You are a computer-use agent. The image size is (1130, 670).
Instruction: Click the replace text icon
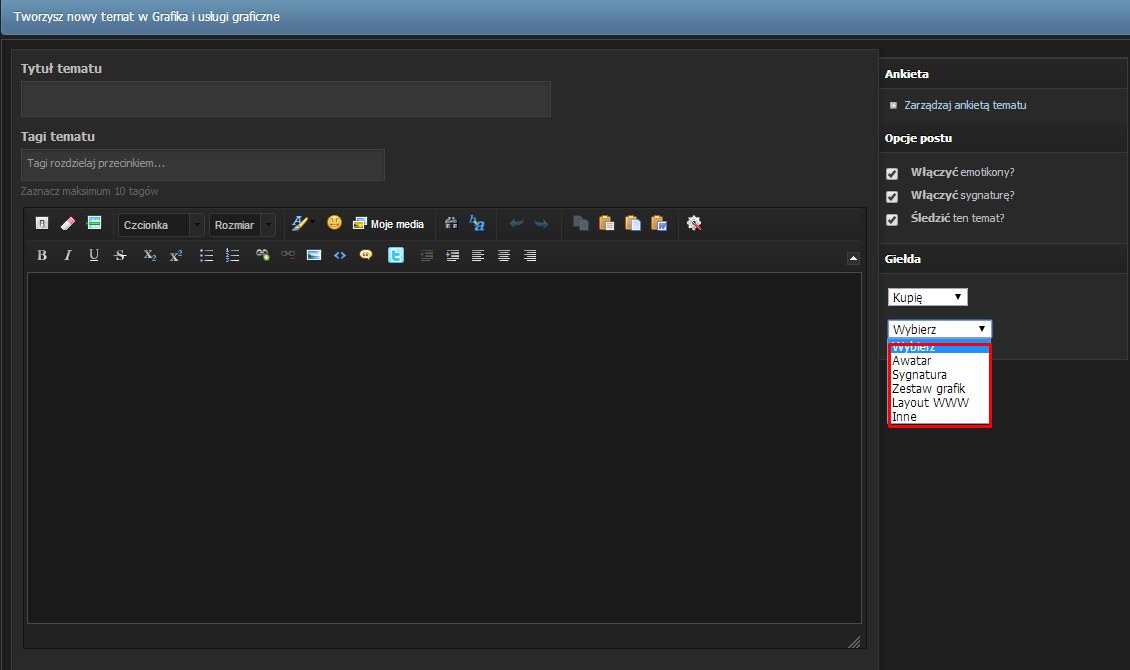pyautogui.click(x=477, y=223)
